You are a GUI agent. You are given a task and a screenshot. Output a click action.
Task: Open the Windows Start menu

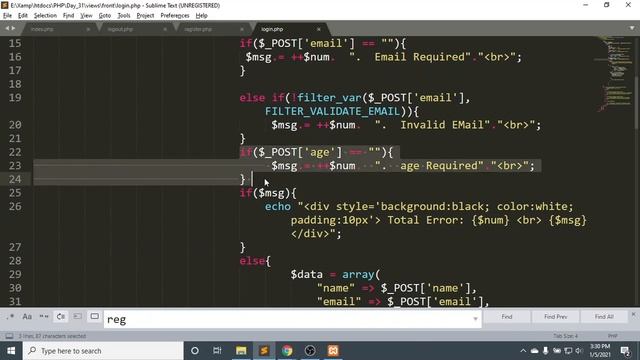[11, 351]
